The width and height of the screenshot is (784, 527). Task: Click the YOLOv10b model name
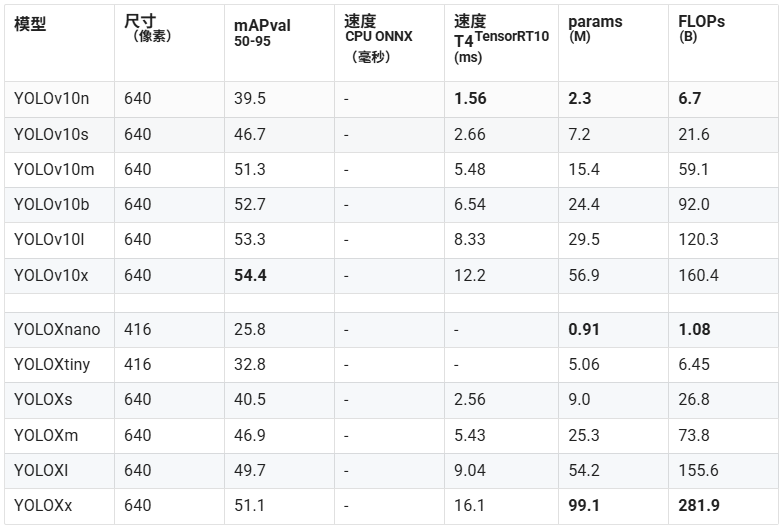click(x=52, y=204)
